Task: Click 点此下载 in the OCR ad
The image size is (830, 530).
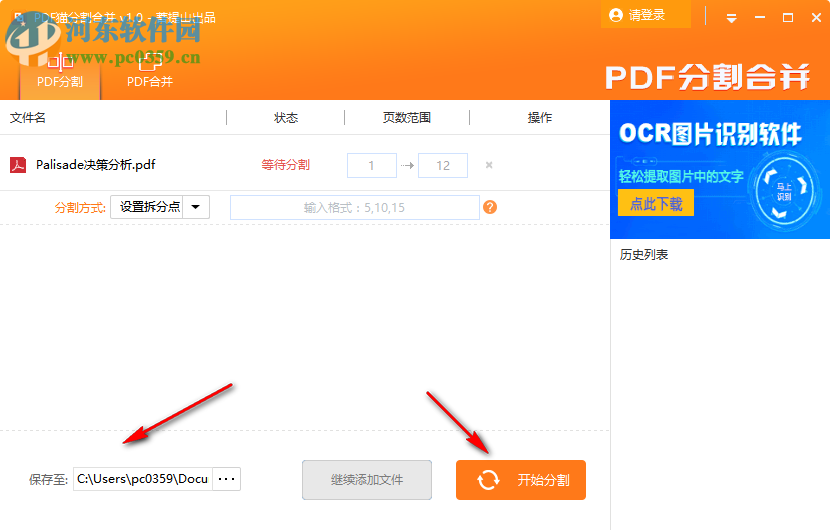Action: pyautogui.click(x=656, y=203)
